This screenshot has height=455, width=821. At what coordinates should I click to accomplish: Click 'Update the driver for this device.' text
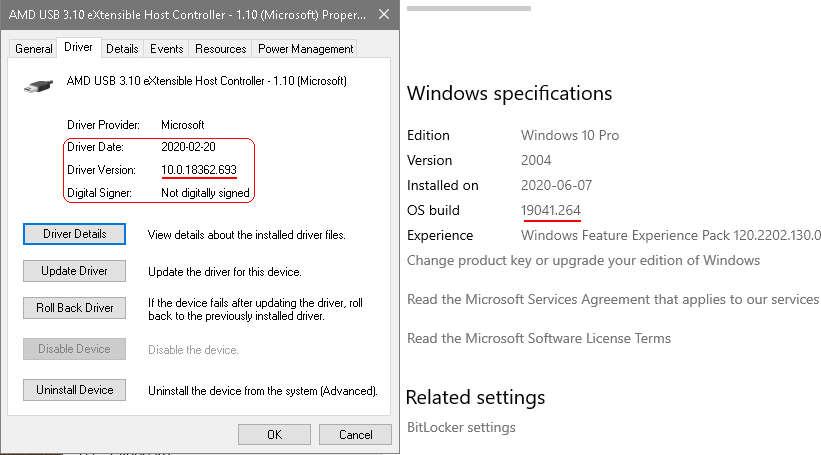(225, 272)
